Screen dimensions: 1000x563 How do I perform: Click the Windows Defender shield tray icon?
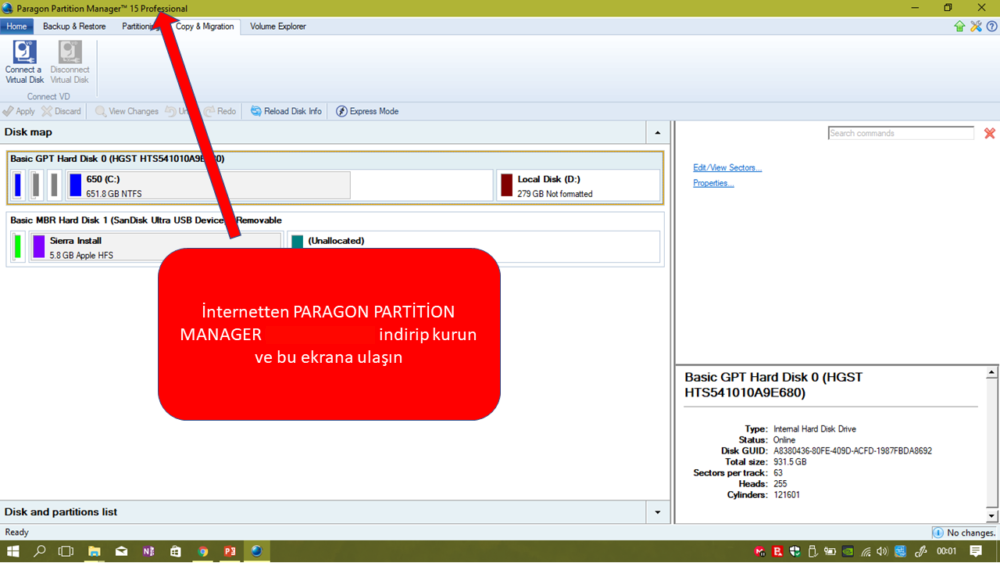[795, 552]
